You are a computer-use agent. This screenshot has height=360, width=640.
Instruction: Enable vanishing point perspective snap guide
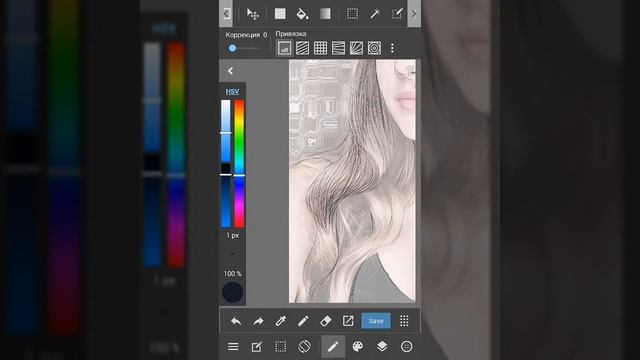[x=338, y=48]
